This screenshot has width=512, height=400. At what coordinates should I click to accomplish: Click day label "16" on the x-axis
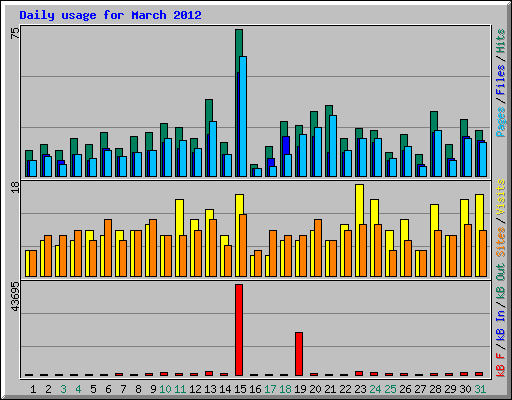click(255, 389)
